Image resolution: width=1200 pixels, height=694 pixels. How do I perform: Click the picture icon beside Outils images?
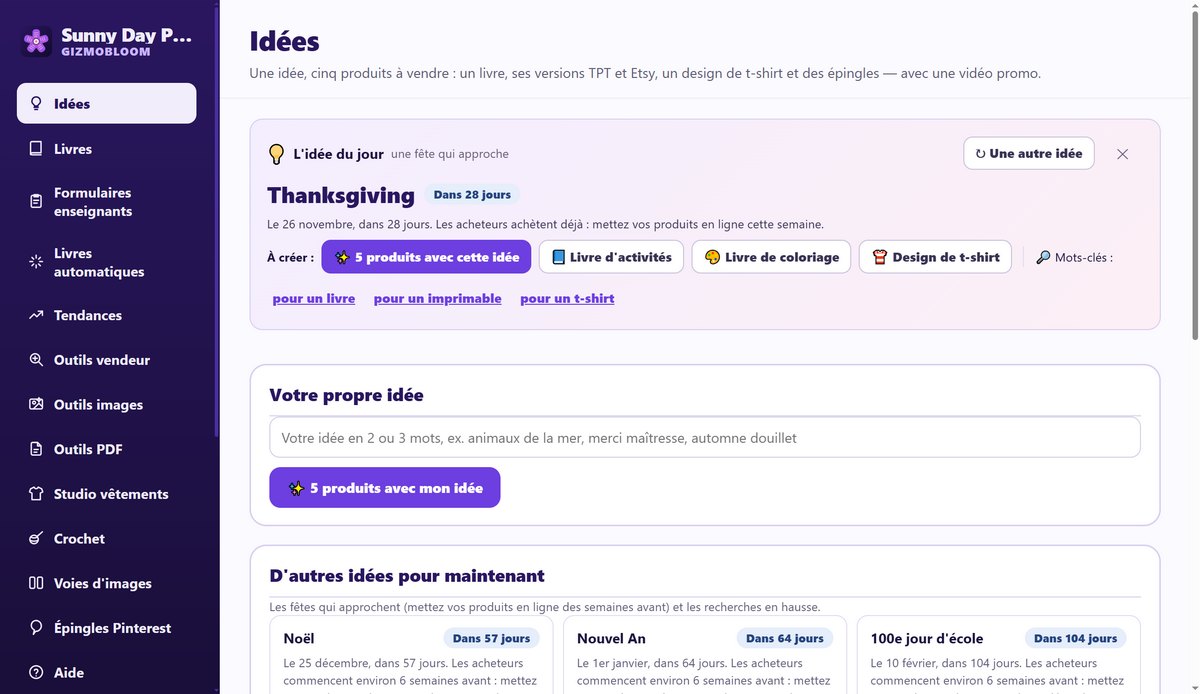pos(36,404)
